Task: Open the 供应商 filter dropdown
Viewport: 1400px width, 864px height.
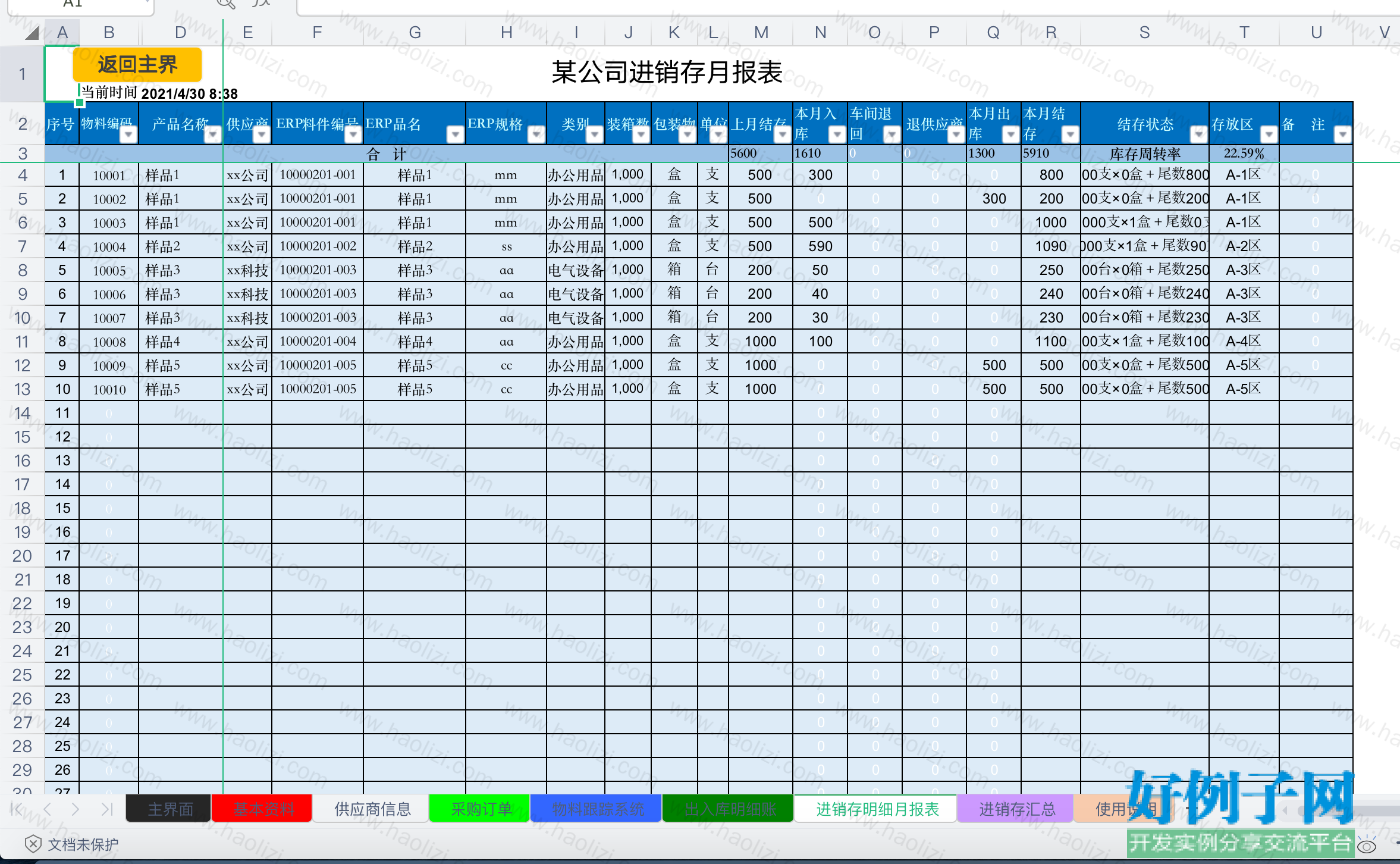Action: tap(261, 134)
